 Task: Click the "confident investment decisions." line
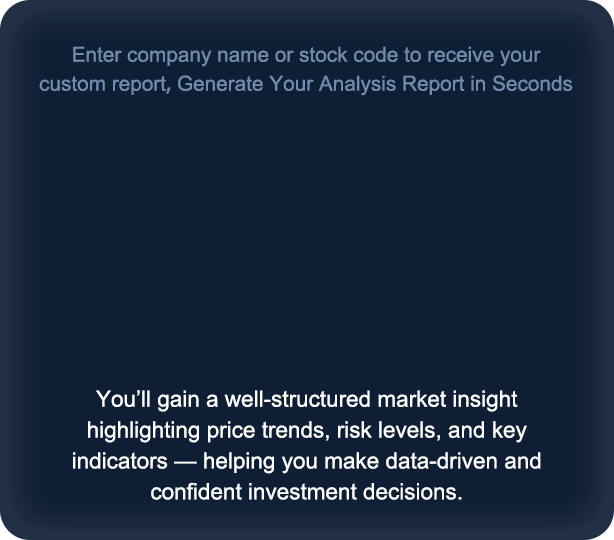[x=306, y=492]
